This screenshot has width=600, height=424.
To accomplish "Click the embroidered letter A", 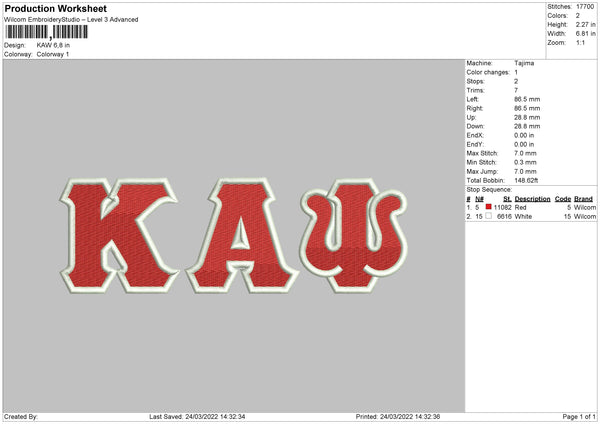I will coord(241,235).
